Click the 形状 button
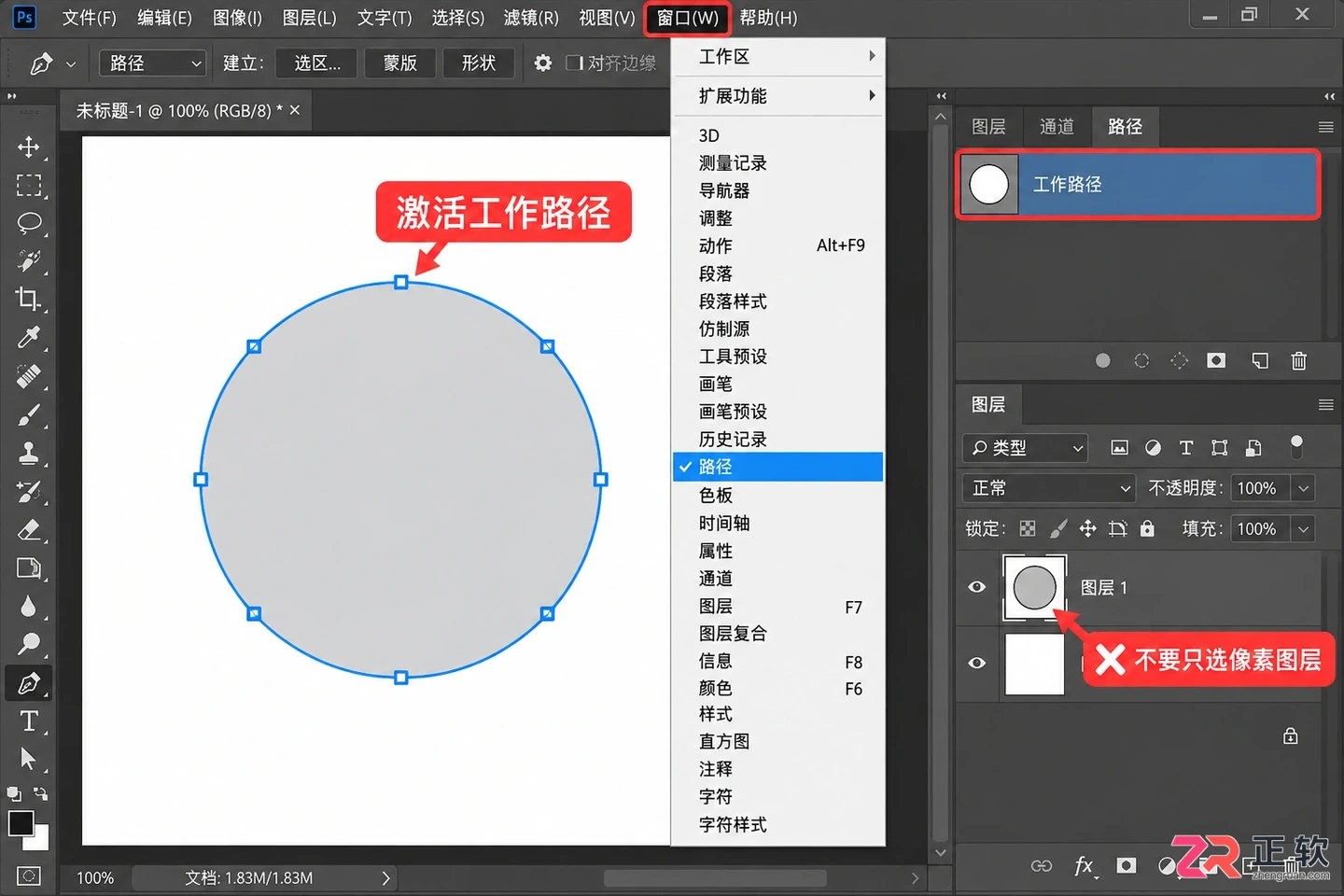The height and width of the screenshot is (896, 1344). [479, 63]
